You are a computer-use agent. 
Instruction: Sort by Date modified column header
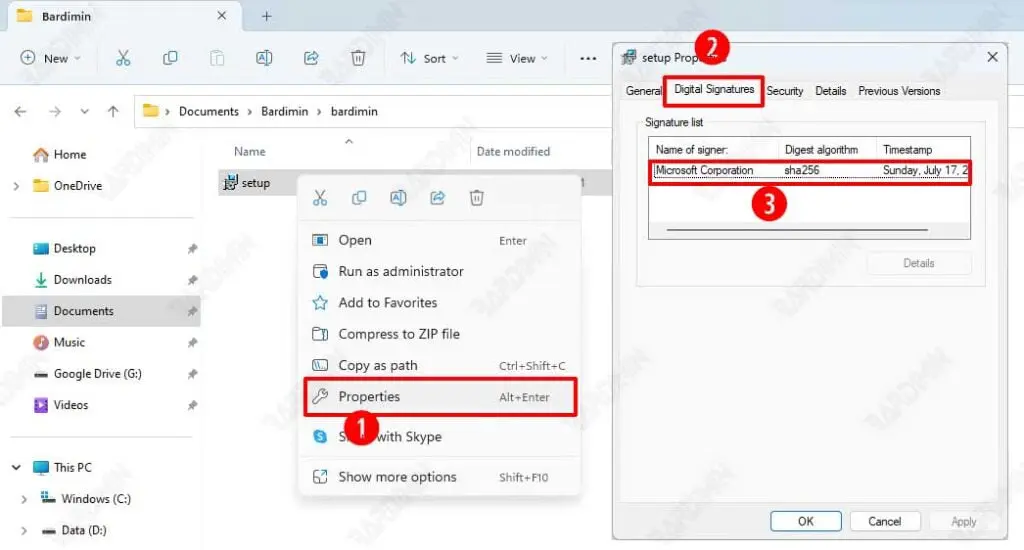coord(513,152)
